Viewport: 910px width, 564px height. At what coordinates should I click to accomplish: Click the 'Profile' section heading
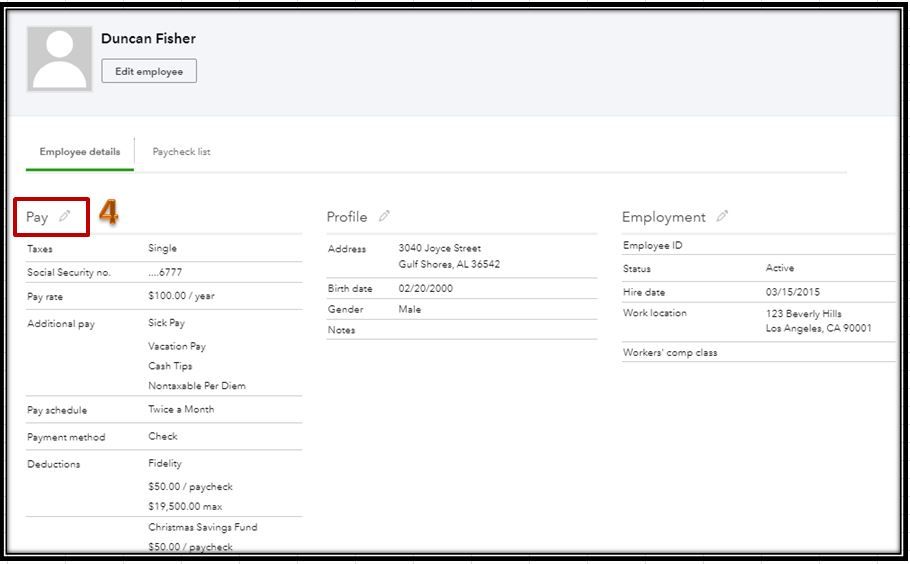coord(347,217)
